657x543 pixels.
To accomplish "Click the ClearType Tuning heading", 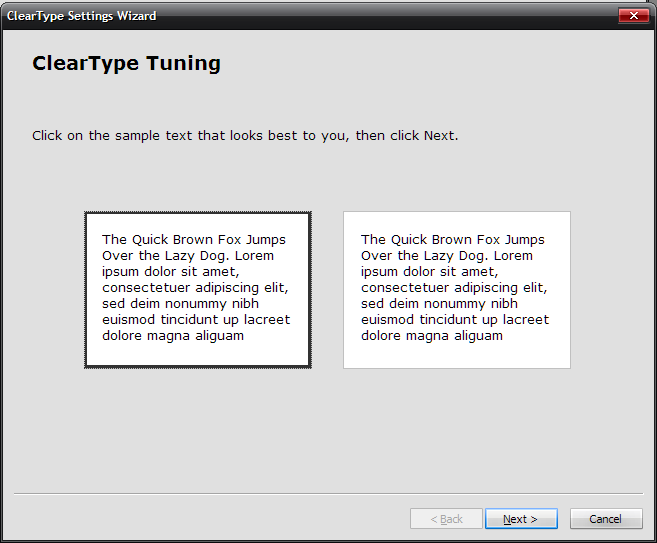I will pyautogui.click(x=127, y=64).
